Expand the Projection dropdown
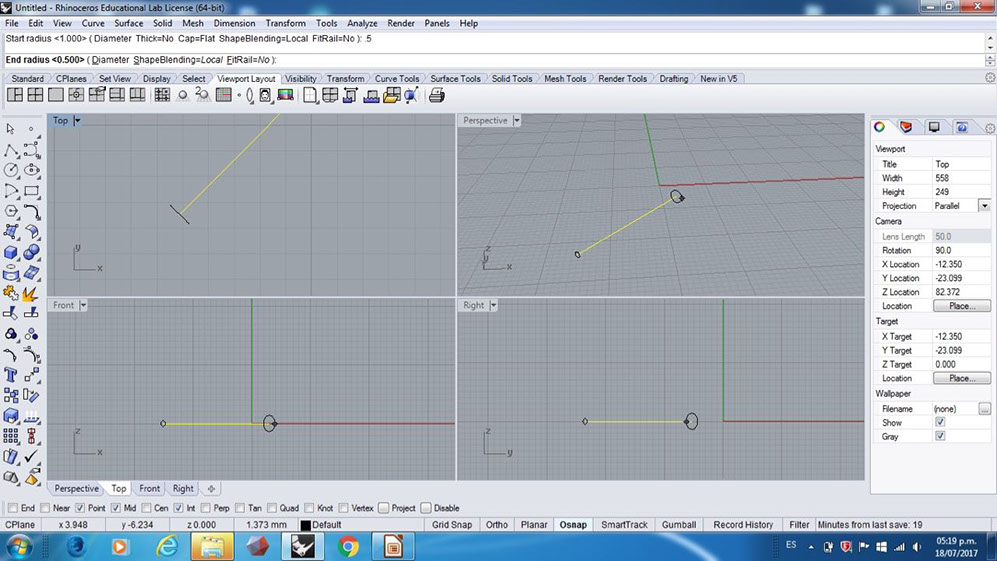Screen dimensions: 997x561 984,206
